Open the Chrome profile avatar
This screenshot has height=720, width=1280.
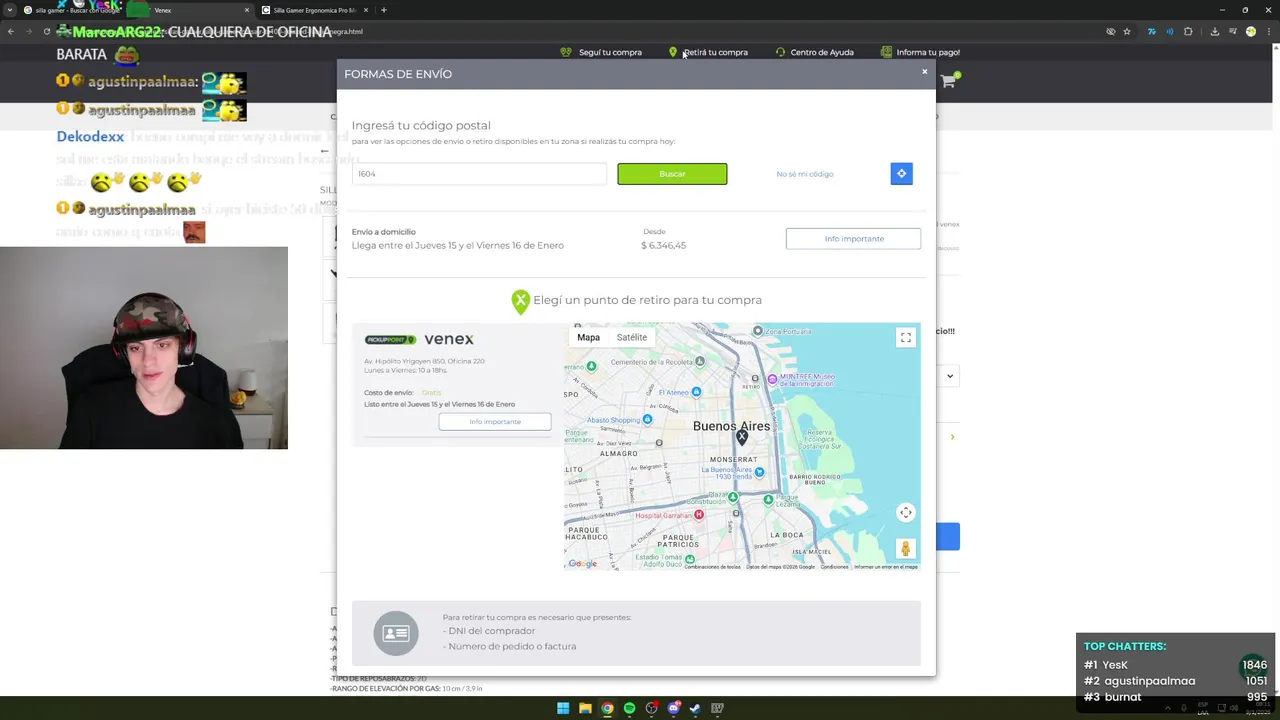(1251, 31)
